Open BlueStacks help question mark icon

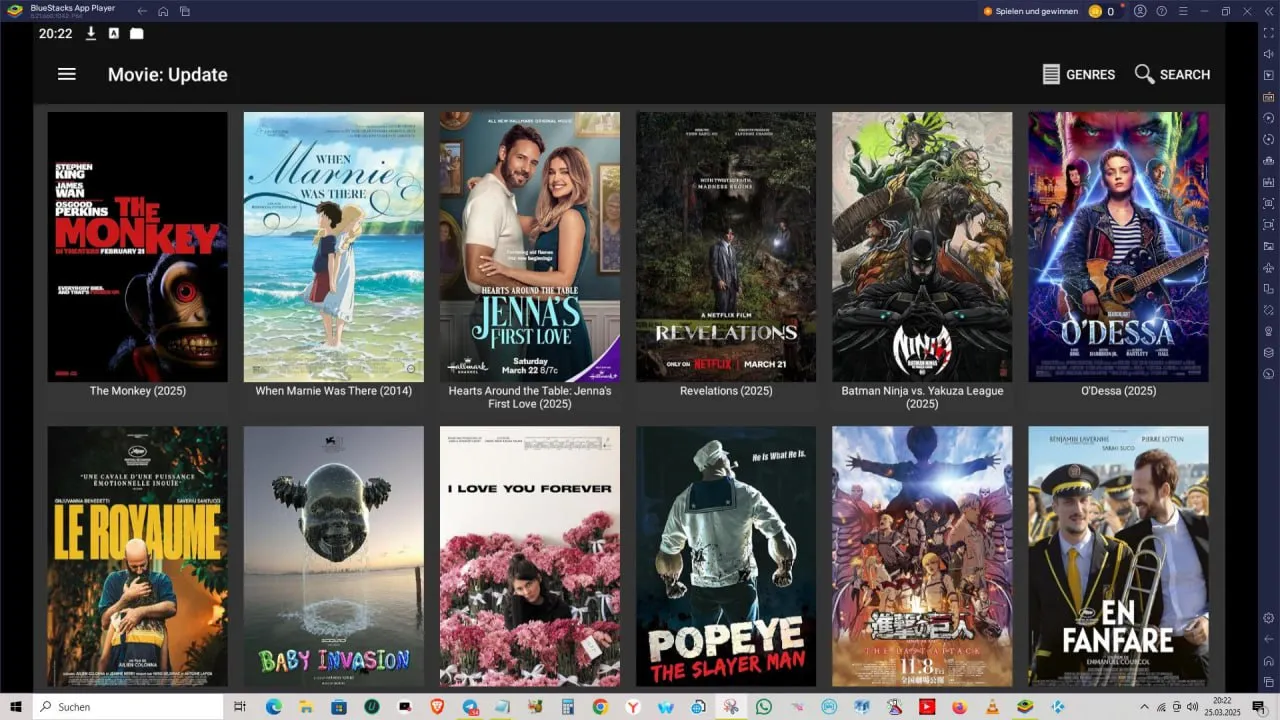coord(1162,11)
